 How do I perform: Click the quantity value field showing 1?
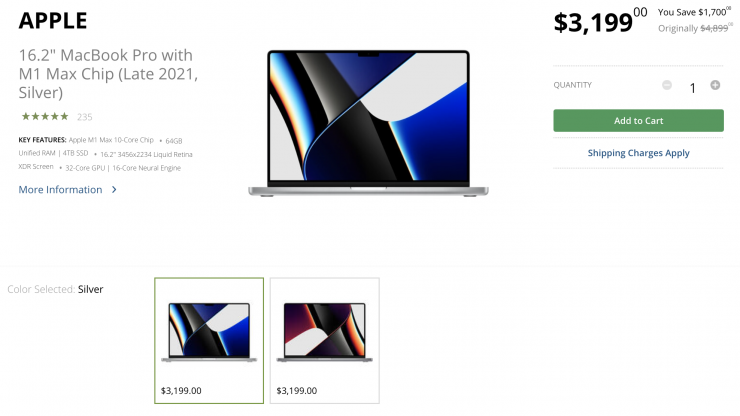692,88
